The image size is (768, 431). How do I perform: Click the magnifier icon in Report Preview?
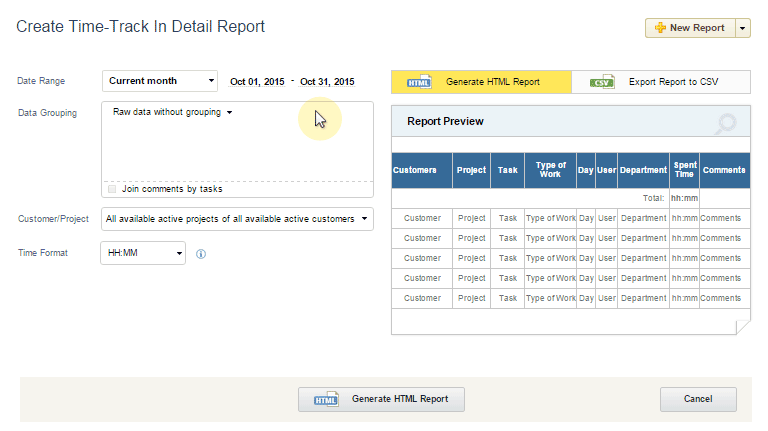click(x=725, y=123)
